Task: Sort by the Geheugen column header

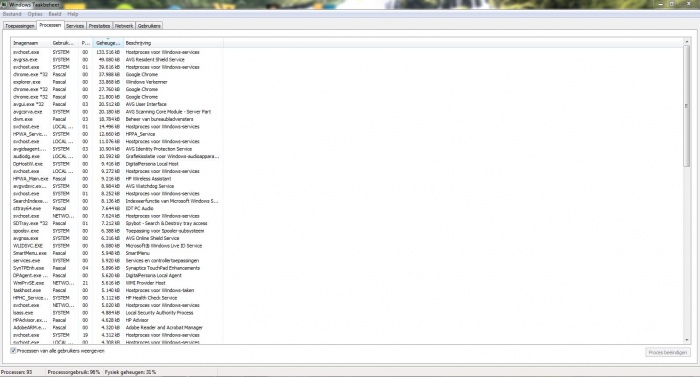Action: [x=108, y=43]
